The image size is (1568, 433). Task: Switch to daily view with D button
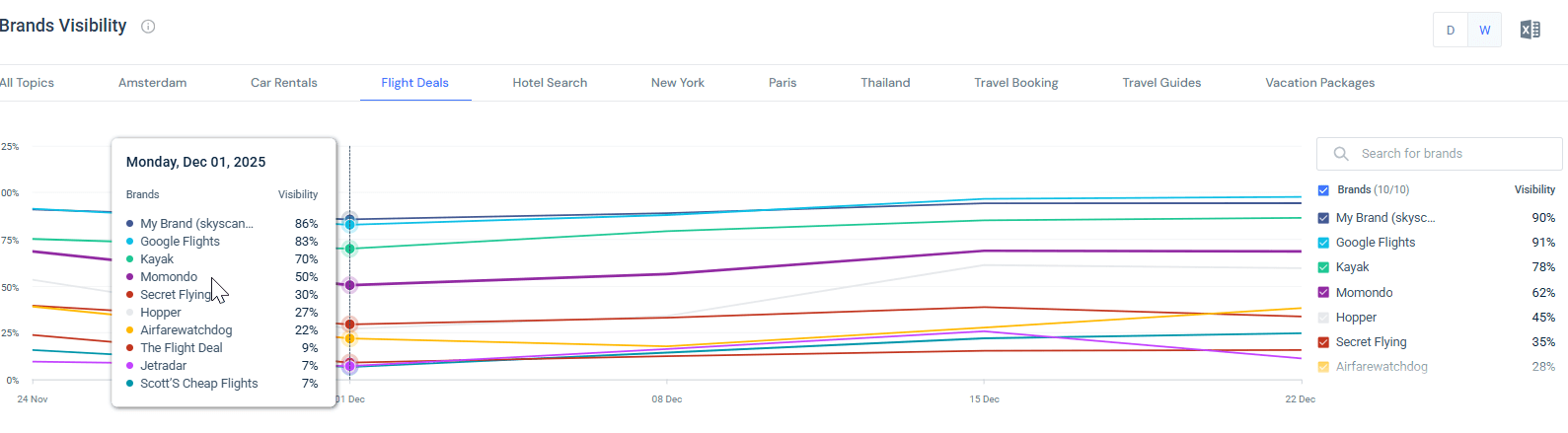pos(1451,30)
